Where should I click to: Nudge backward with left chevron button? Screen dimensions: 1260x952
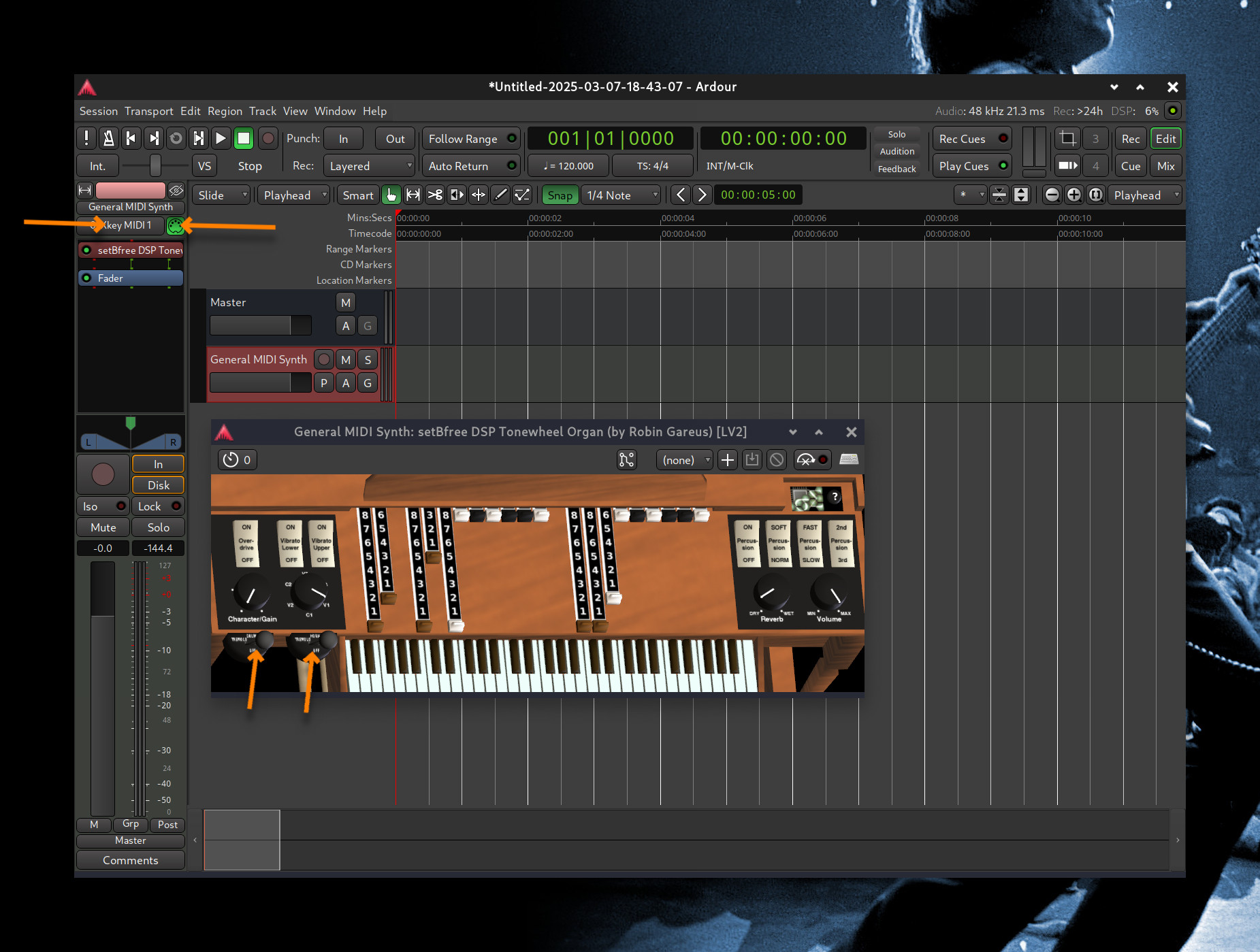680,195
